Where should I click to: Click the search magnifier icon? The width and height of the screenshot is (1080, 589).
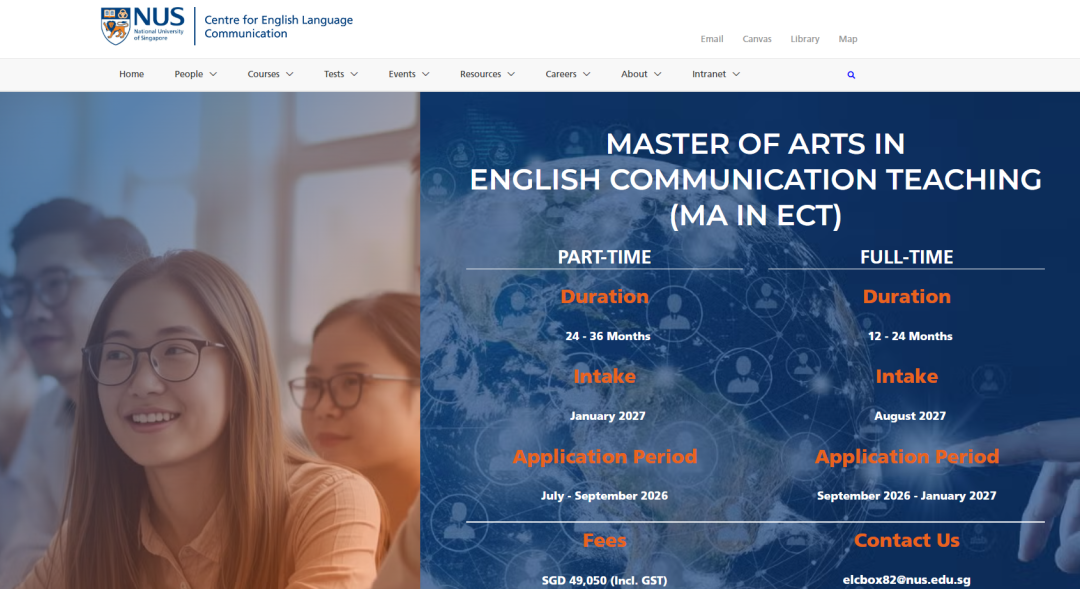point(851,75)
